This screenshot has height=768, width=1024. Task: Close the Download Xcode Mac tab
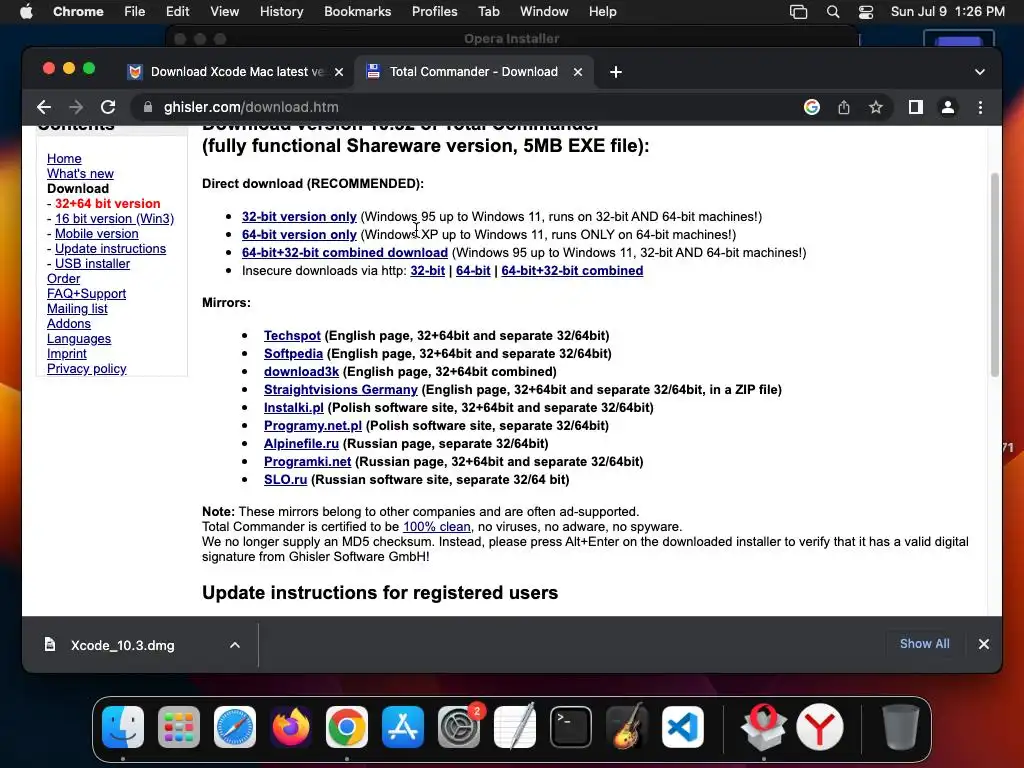pyautogui.click(x=339, y=72)
